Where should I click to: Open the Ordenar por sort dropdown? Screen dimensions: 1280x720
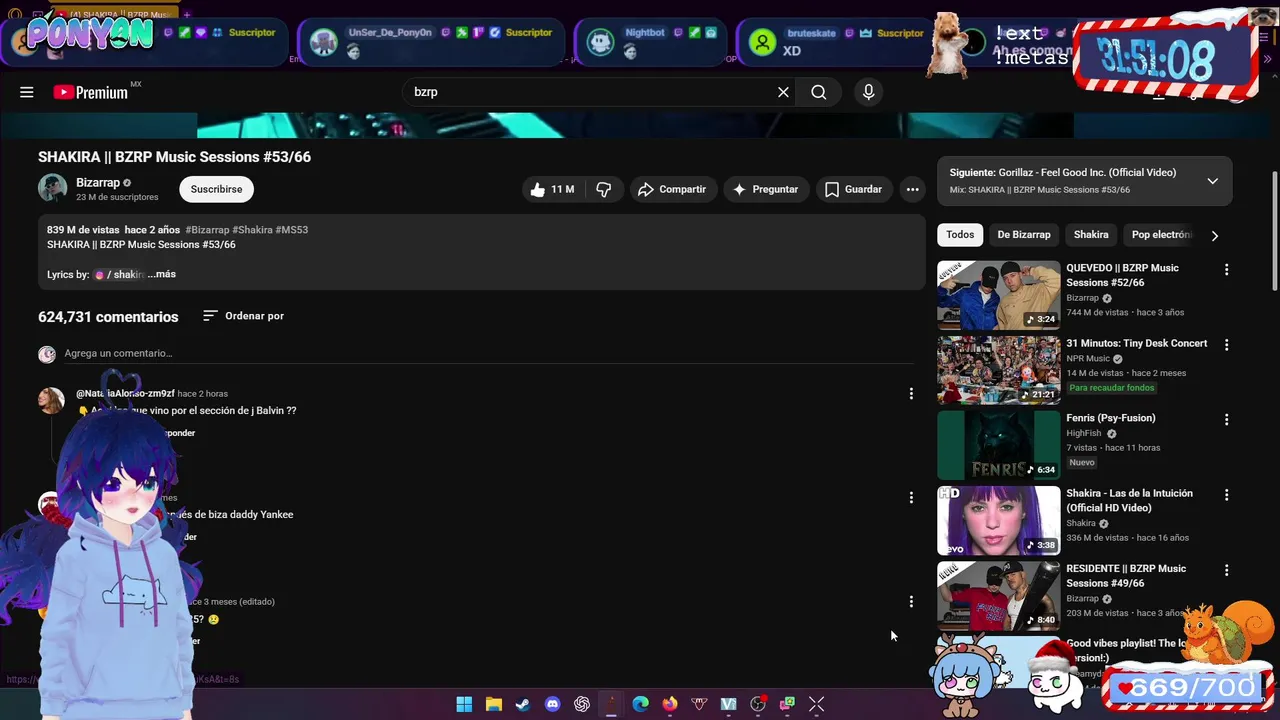pos(243,316)
